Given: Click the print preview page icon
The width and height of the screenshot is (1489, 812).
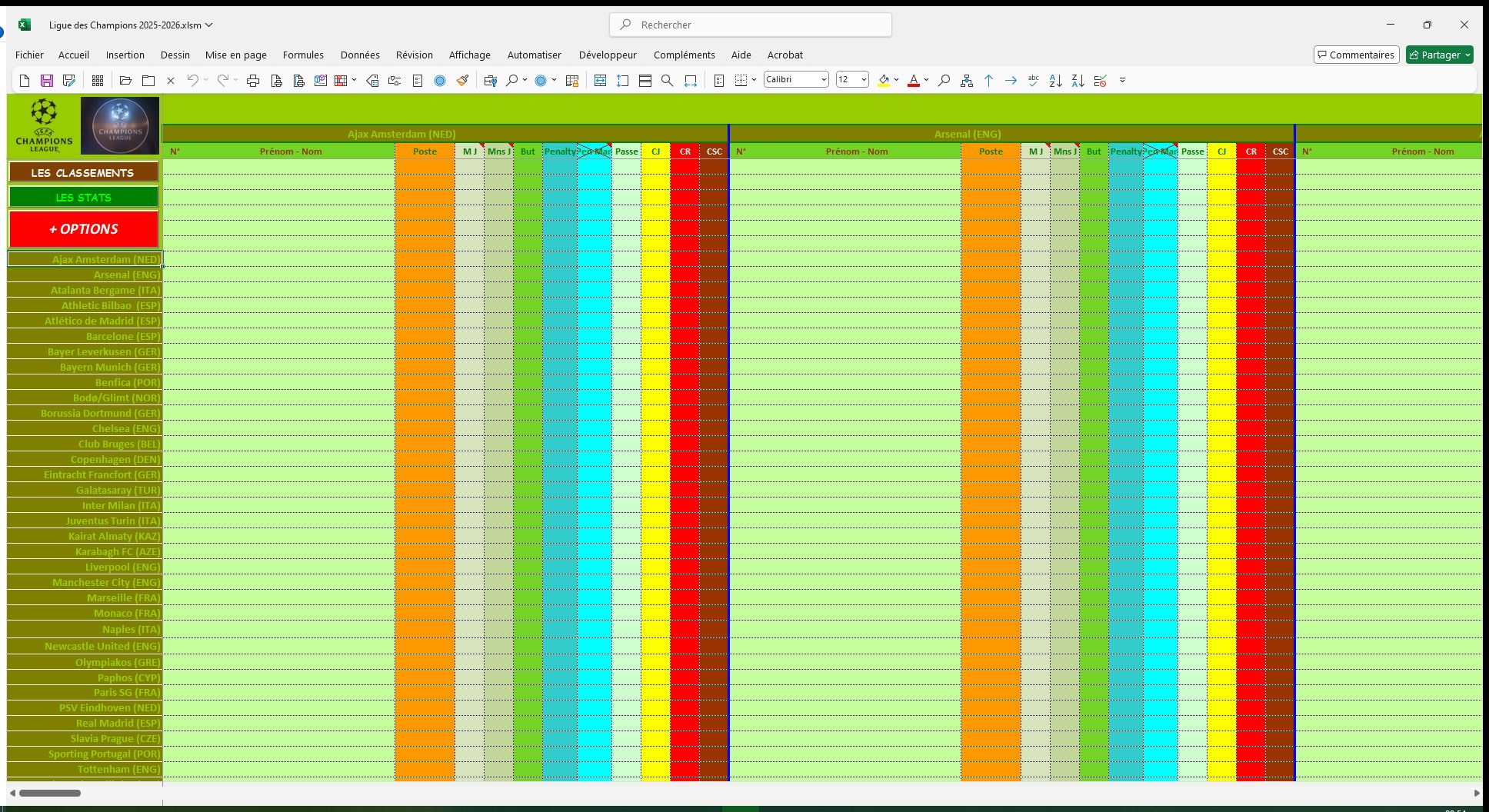Looking at the screenshot, I should tap(276, 80).
